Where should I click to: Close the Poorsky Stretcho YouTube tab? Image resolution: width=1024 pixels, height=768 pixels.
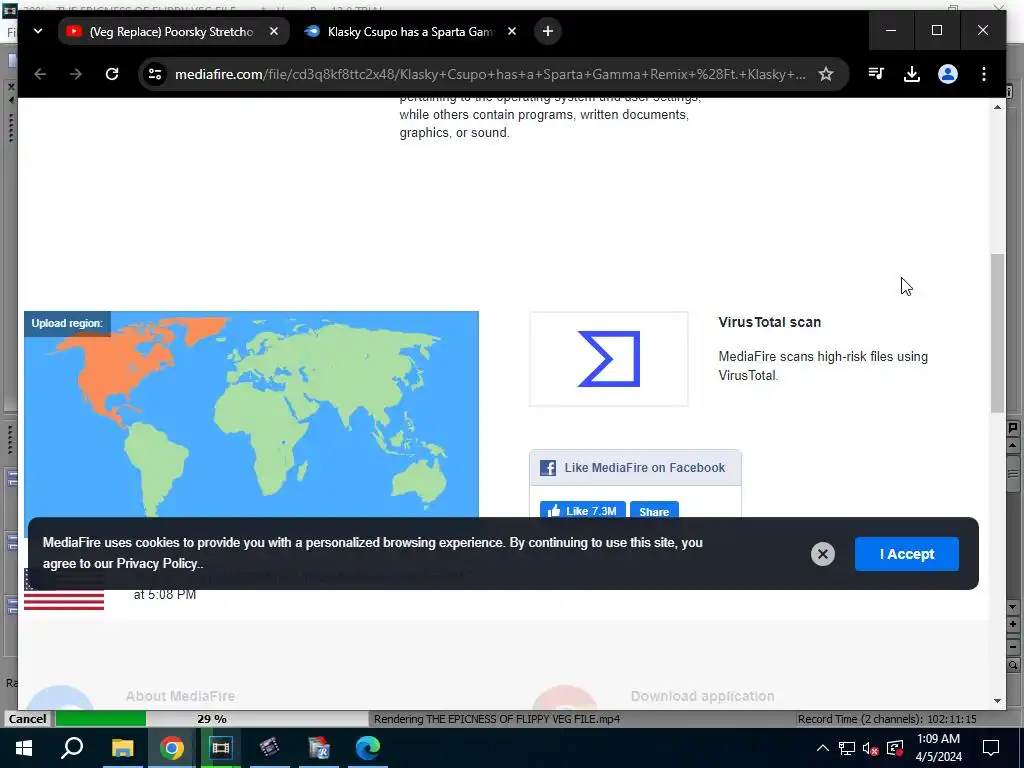pyautogui.click(x=274, y=31)
